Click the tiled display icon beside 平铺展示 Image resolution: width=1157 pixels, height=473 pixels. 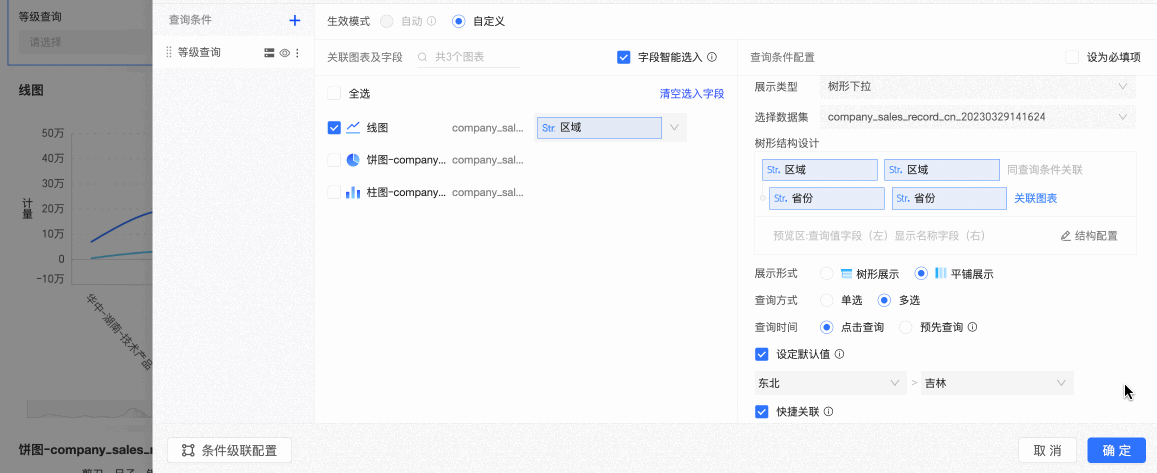coord(941,273)
